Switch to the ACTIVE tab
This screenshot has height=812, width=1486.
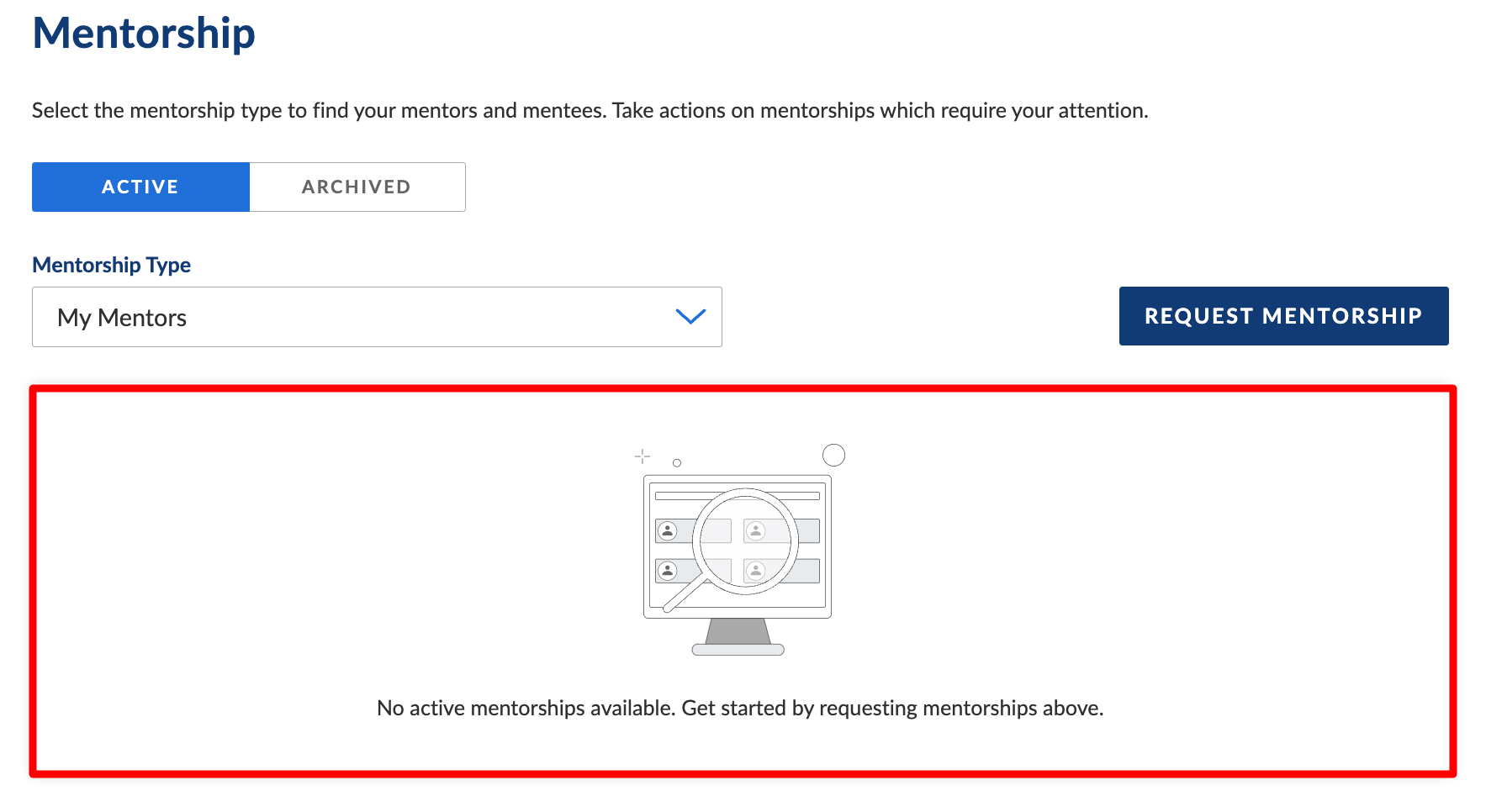[140, 187]
